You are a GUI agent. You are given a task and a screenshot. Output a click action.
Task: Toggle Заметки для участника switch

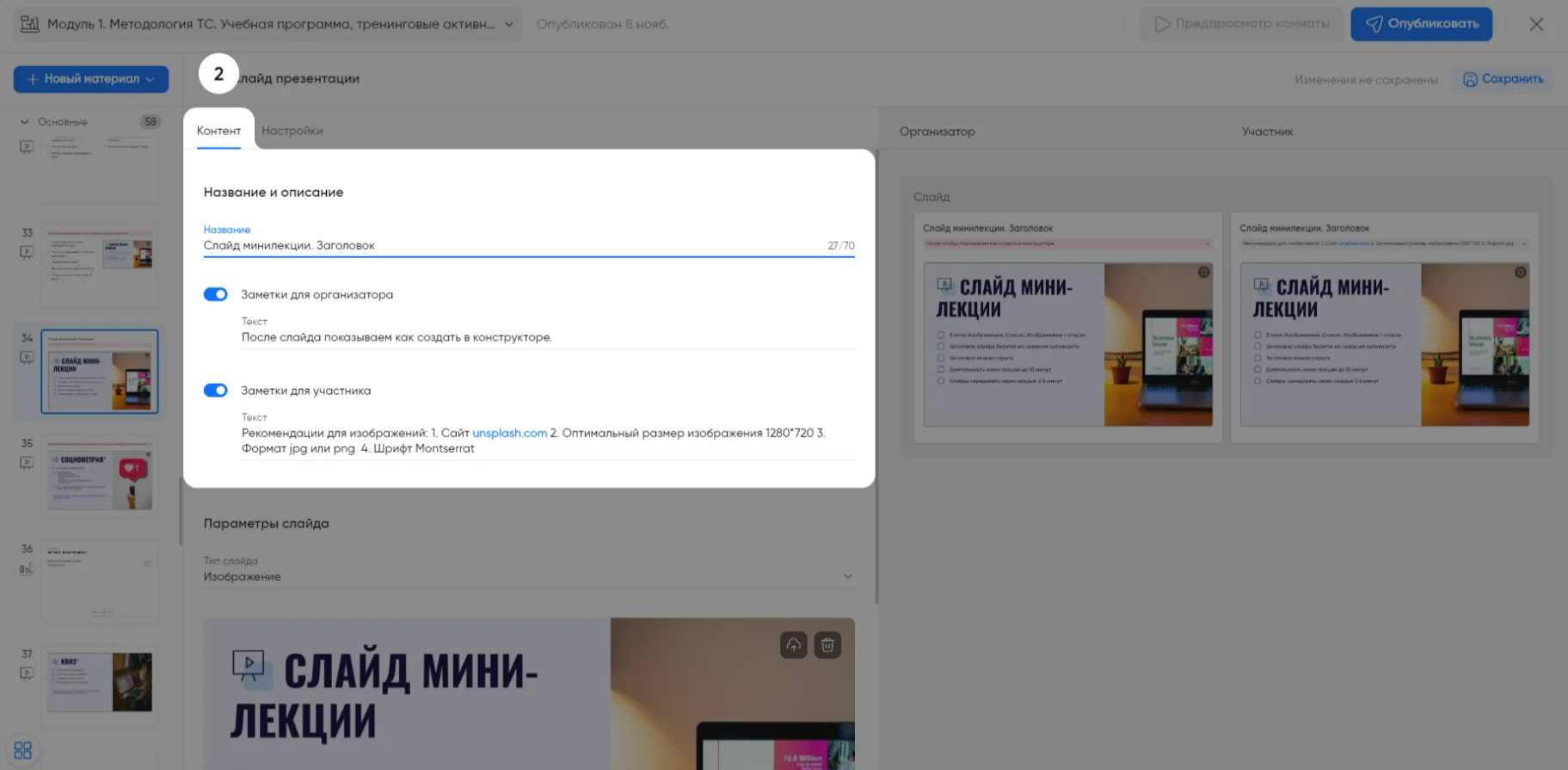click(216, 391)
